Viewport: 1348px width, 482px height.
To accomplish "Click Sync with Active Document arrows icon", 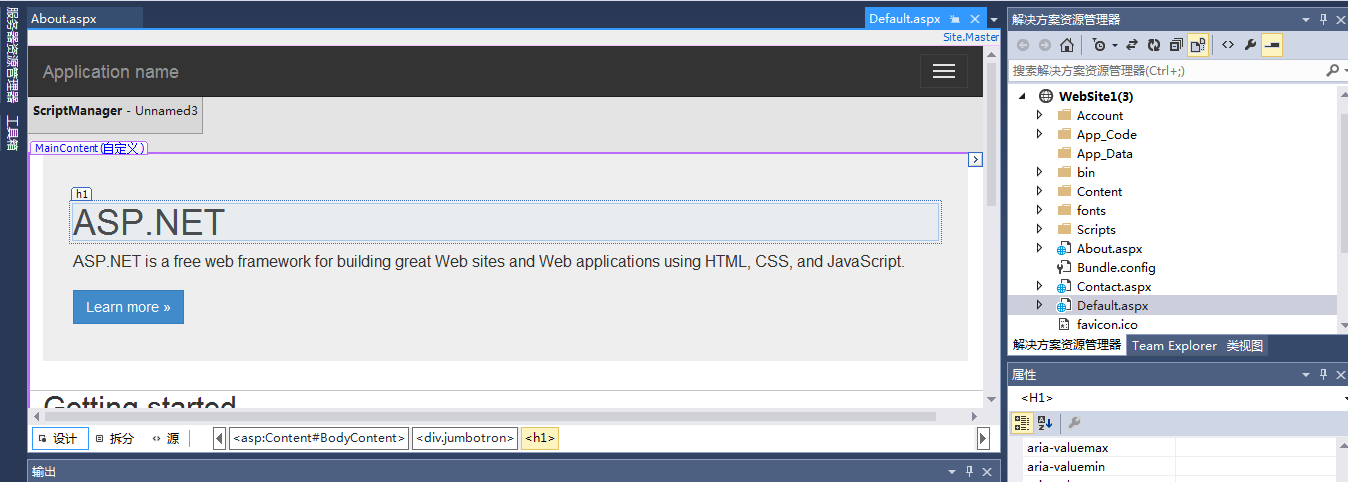I will [x=1132, y=45].
